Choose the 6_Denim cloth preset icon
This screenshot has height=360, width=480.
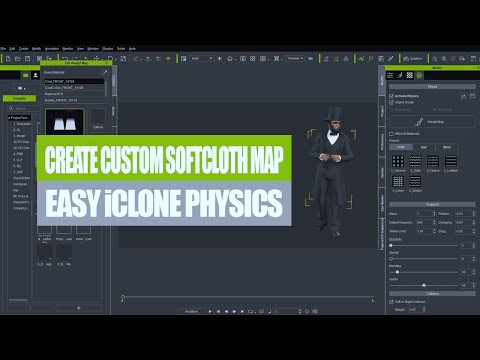click(x=415, y=182)
